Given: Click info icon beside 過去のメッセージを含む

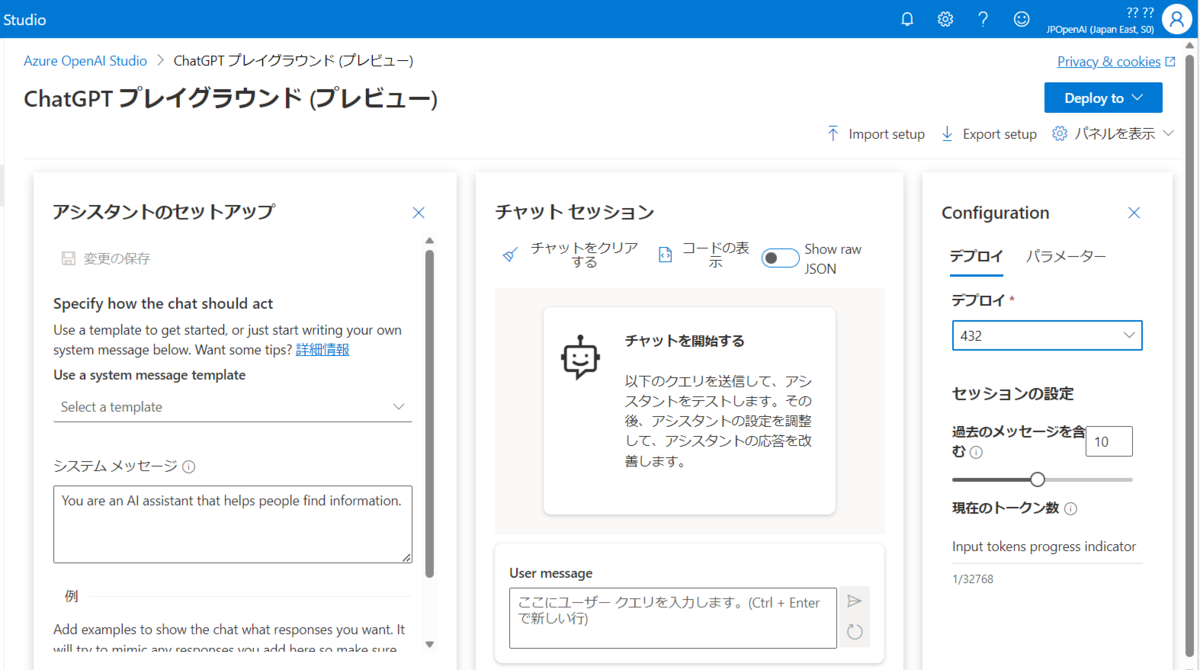Looking at the screenshot, I should 976,452.
